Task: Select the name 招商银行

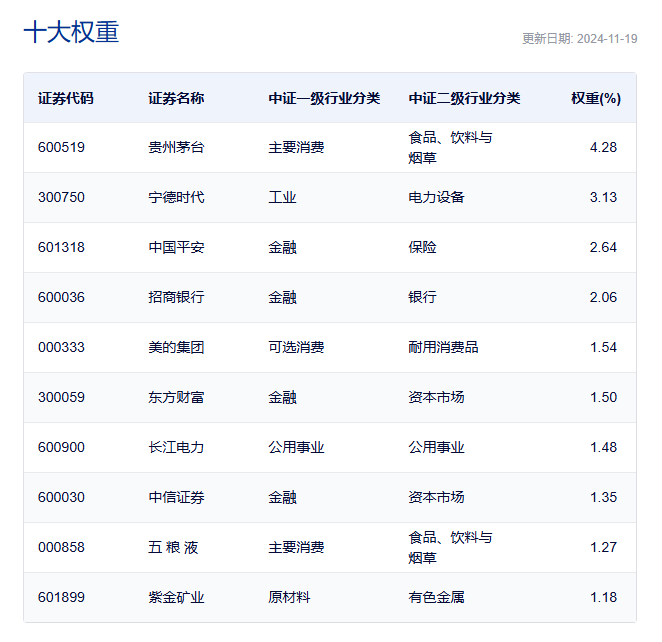Action: pos(176,297)
